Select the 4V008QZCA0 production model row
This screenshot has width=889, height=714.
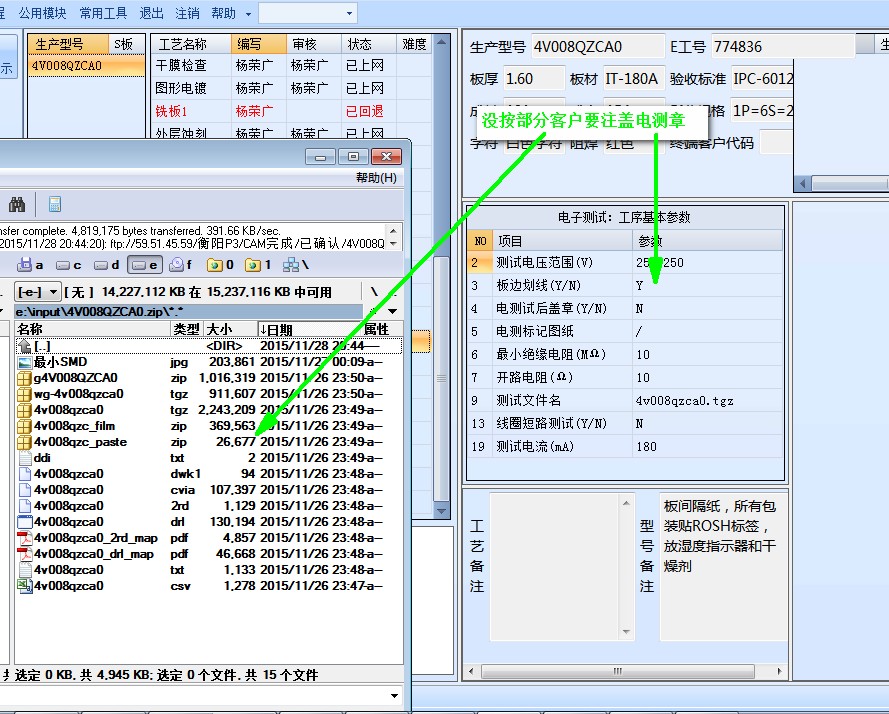click(86, 65)
